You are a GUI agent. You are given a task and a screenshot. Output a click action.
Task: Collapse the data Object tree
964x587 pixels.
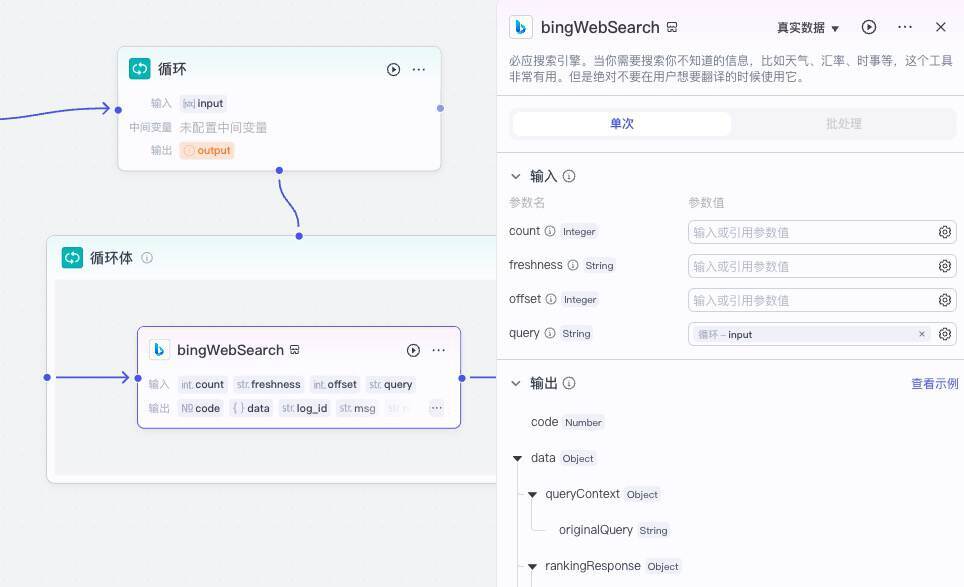pyautogui.click(x=518, y=458)
